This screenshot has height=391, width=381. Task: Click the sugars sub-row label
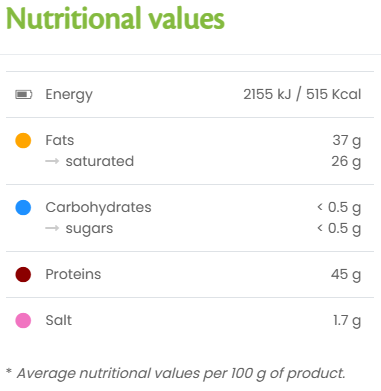(89, 229)
